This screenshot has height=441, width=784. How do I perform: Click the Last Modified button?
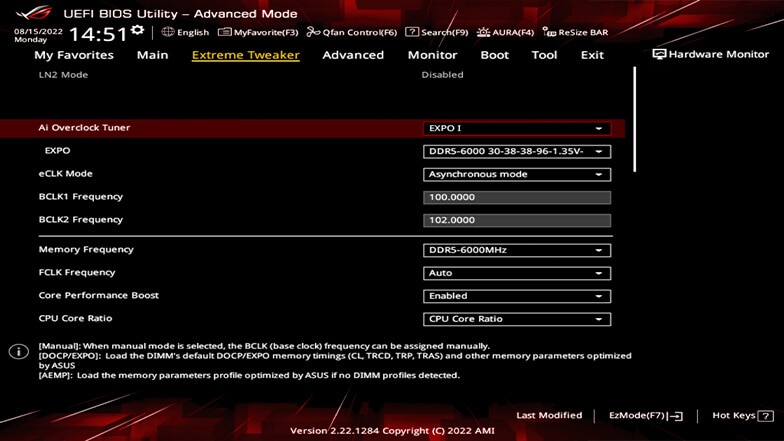point(549,415)
